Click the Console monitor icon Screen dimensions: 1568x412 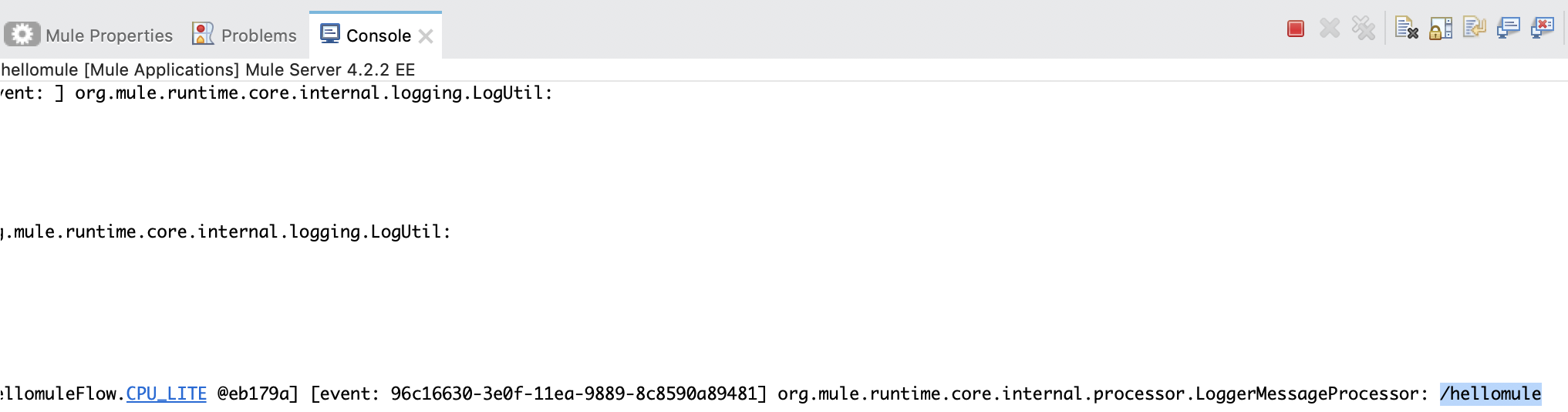(x=330, y=34)
